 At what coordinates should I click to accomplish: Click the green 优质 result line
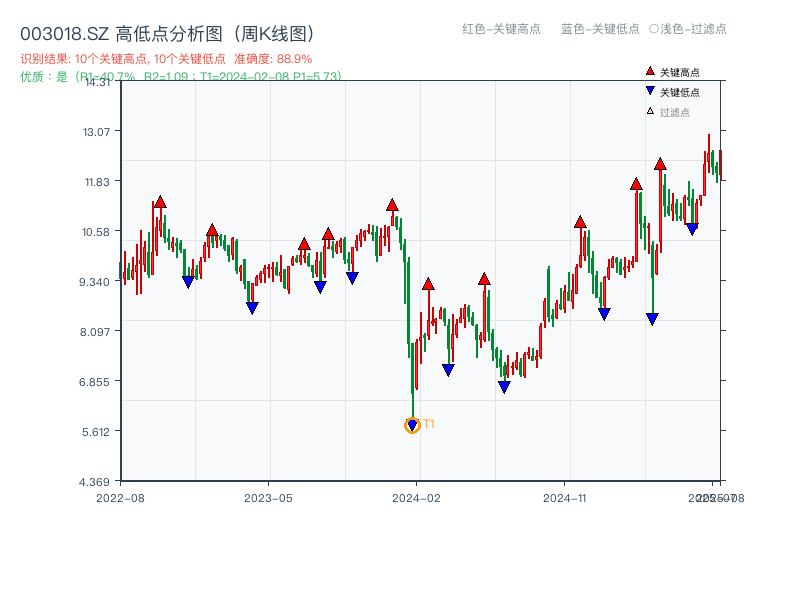(x=181, y=77)
